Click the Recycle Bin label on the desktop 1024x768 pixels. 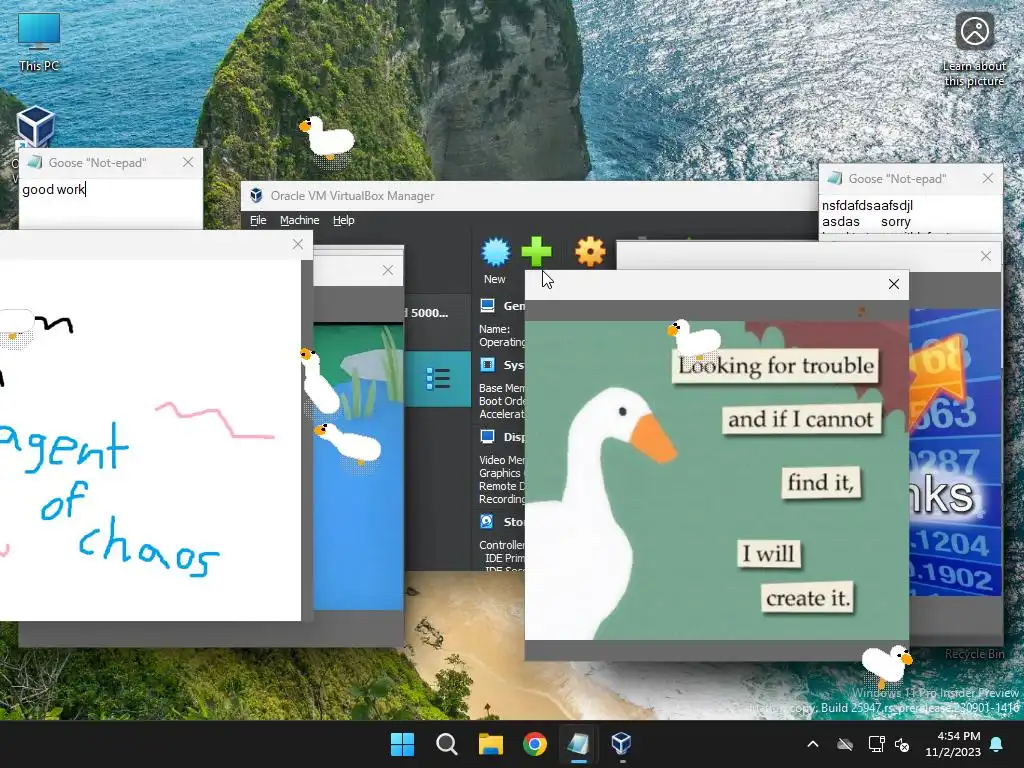click(x=974, y=654)
